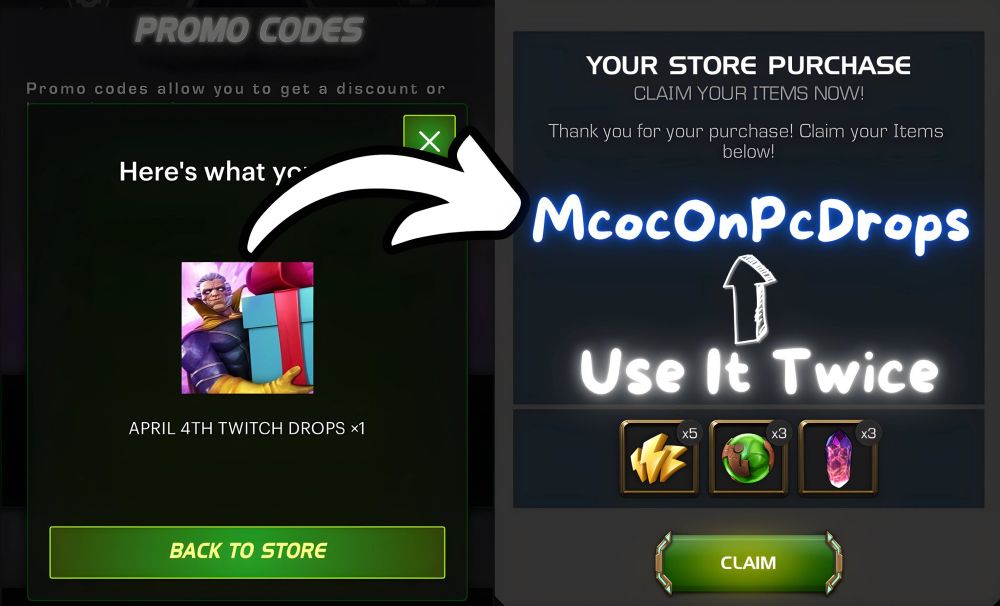Claim the store purchase items

tap(748, 563)
